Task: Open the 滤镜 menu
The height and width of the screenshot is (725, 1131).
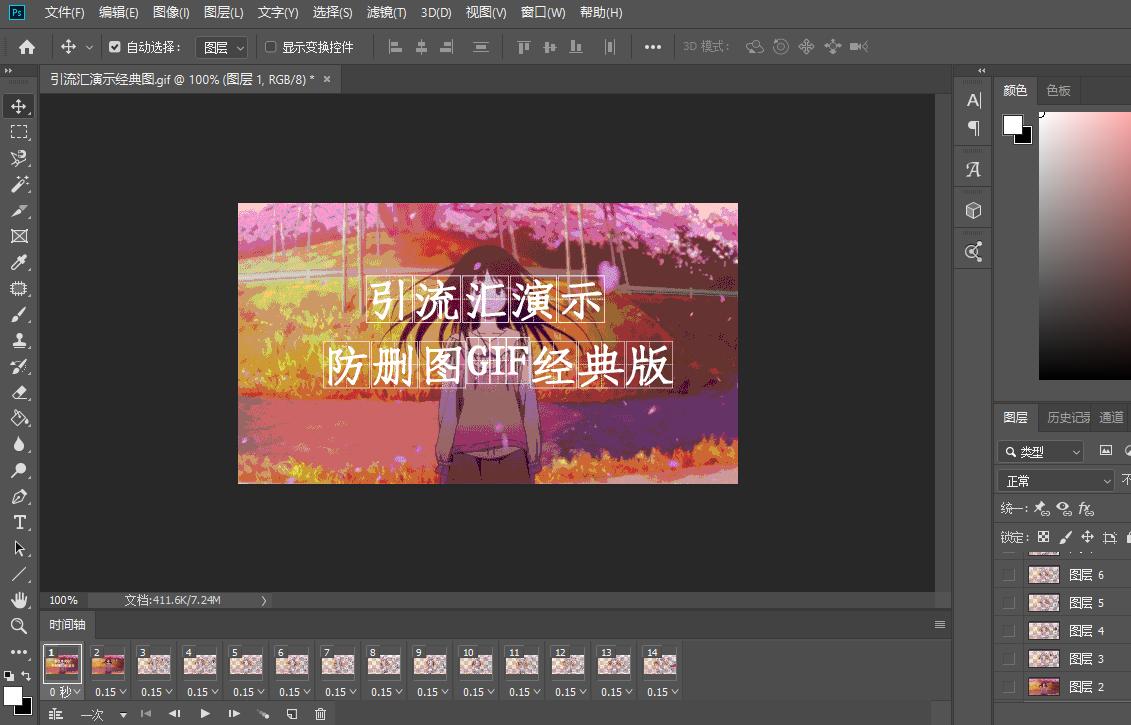Action: pos(388,12)
